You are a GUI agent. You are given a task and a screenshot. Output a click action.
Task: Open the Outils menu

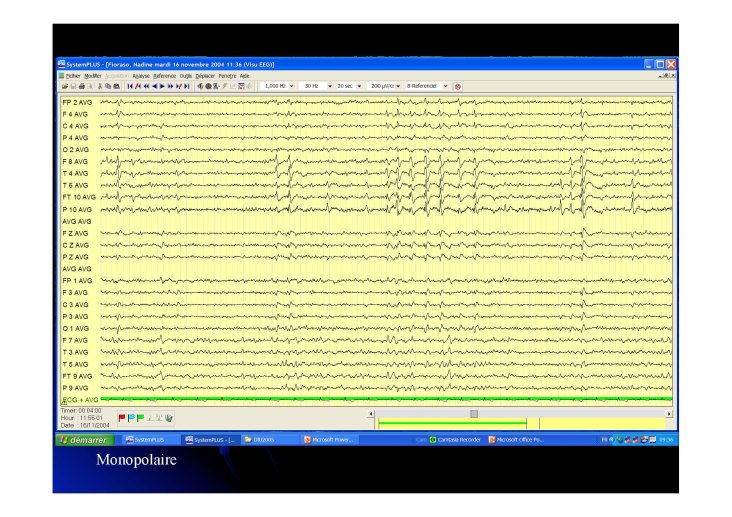185,76
